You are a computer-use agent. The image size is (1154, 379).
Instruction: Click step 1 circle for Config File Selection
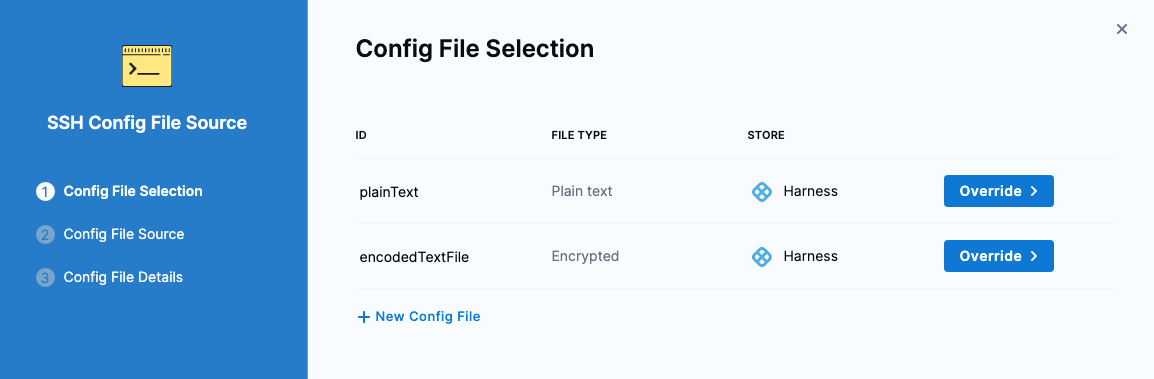[x=46, y=192]
